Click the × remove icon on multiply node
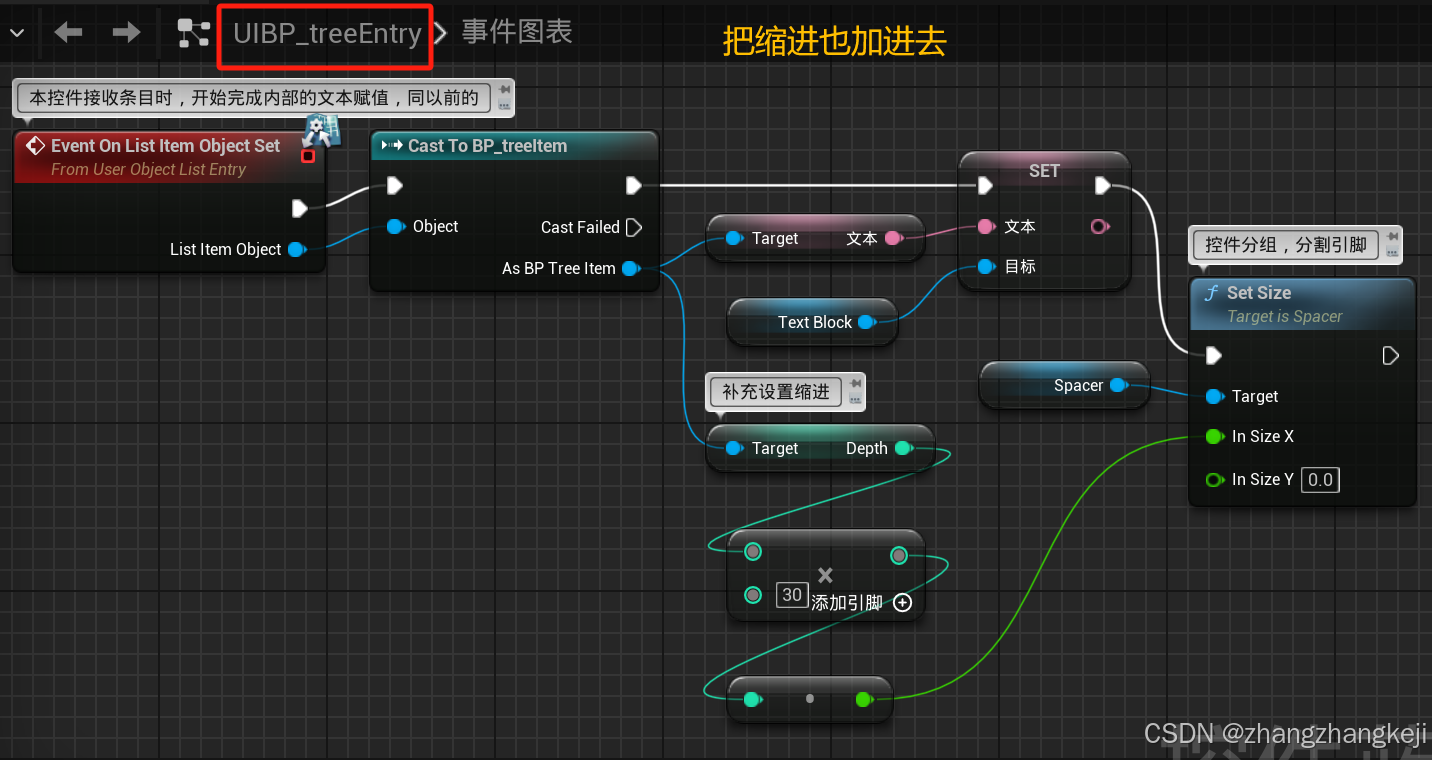Image resolution: width=1432 pixels, height=760 pixels. (x=826, y=575)
